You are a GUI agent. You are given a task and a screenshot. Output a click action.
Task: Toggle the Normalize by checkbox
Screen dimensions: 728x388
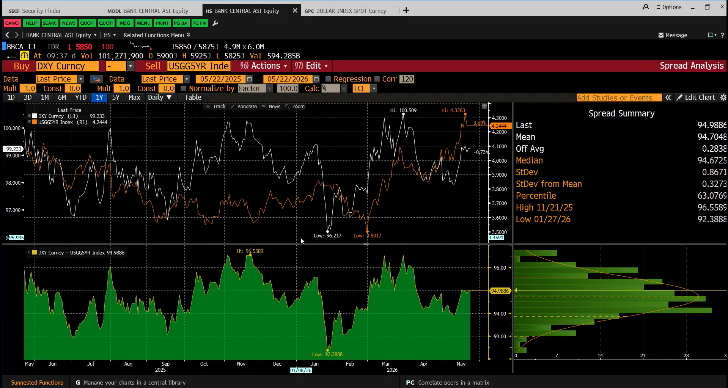[x=183, y=88]
